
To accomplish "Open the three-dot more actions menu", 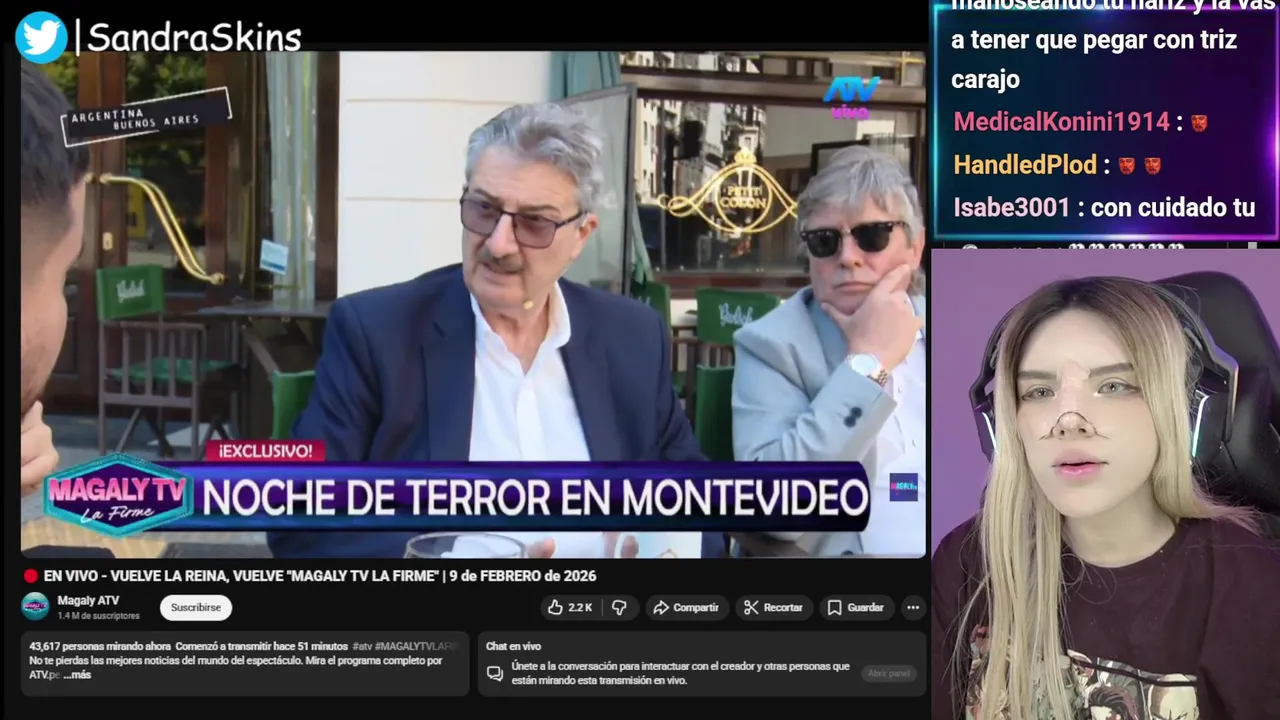I will (912, 607).
